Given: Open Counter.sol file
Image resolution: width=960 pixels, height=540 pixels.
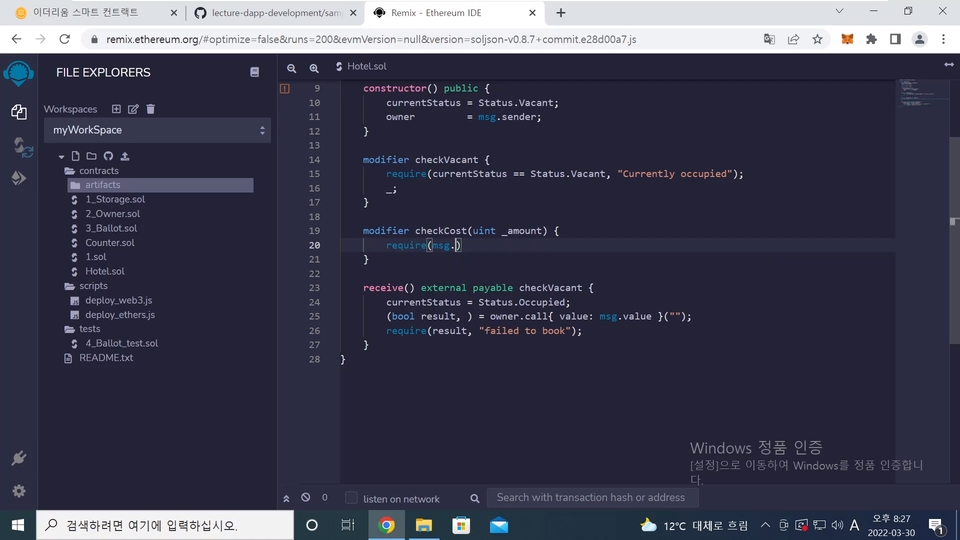Looking at the screenshot, I should (x=110, y=242).
